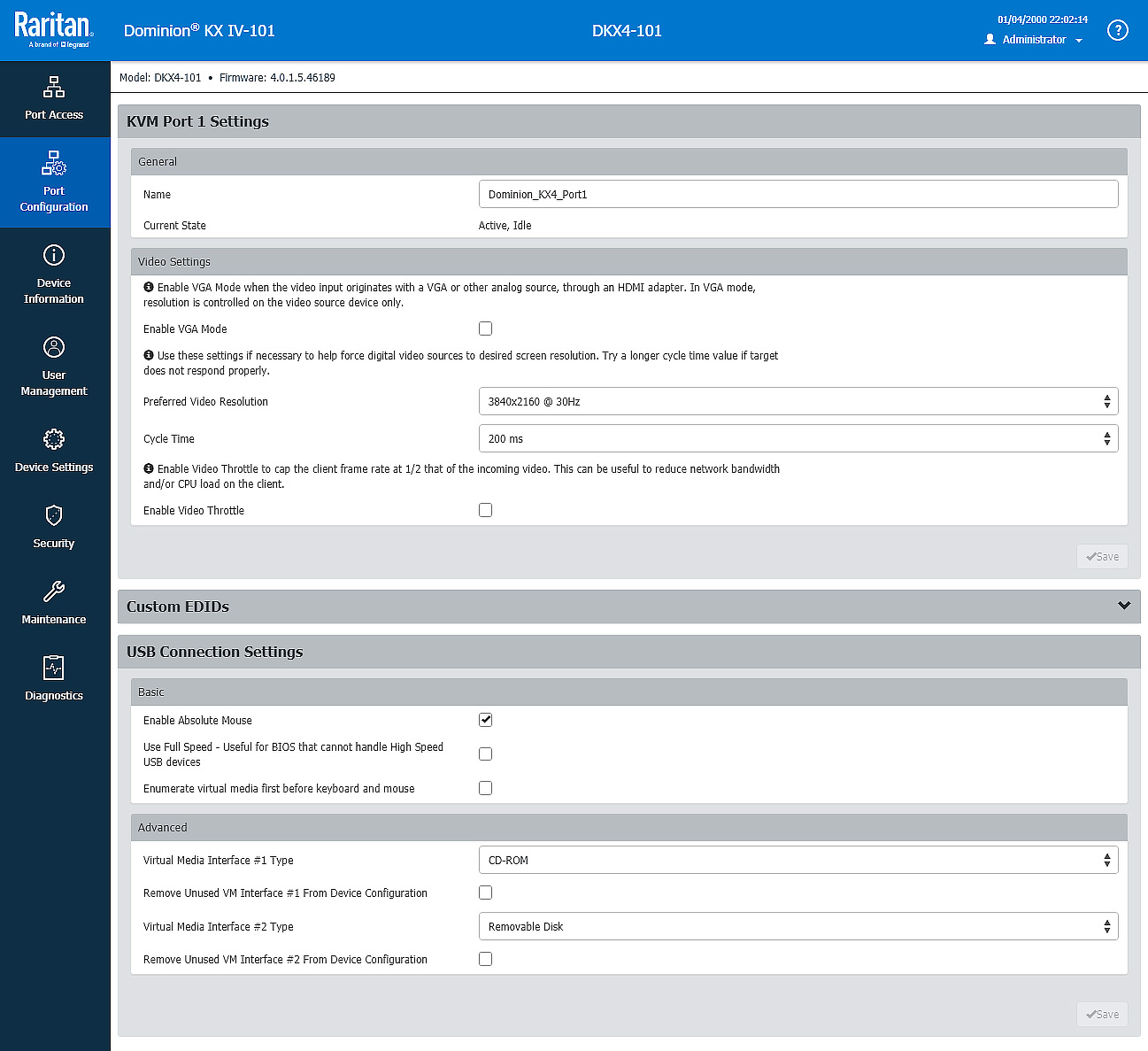Check Remove Unused VM Interface #1 option
Image resolution: width=1148 pixels, height=1051 pixels.
click(x=485, y=893)
